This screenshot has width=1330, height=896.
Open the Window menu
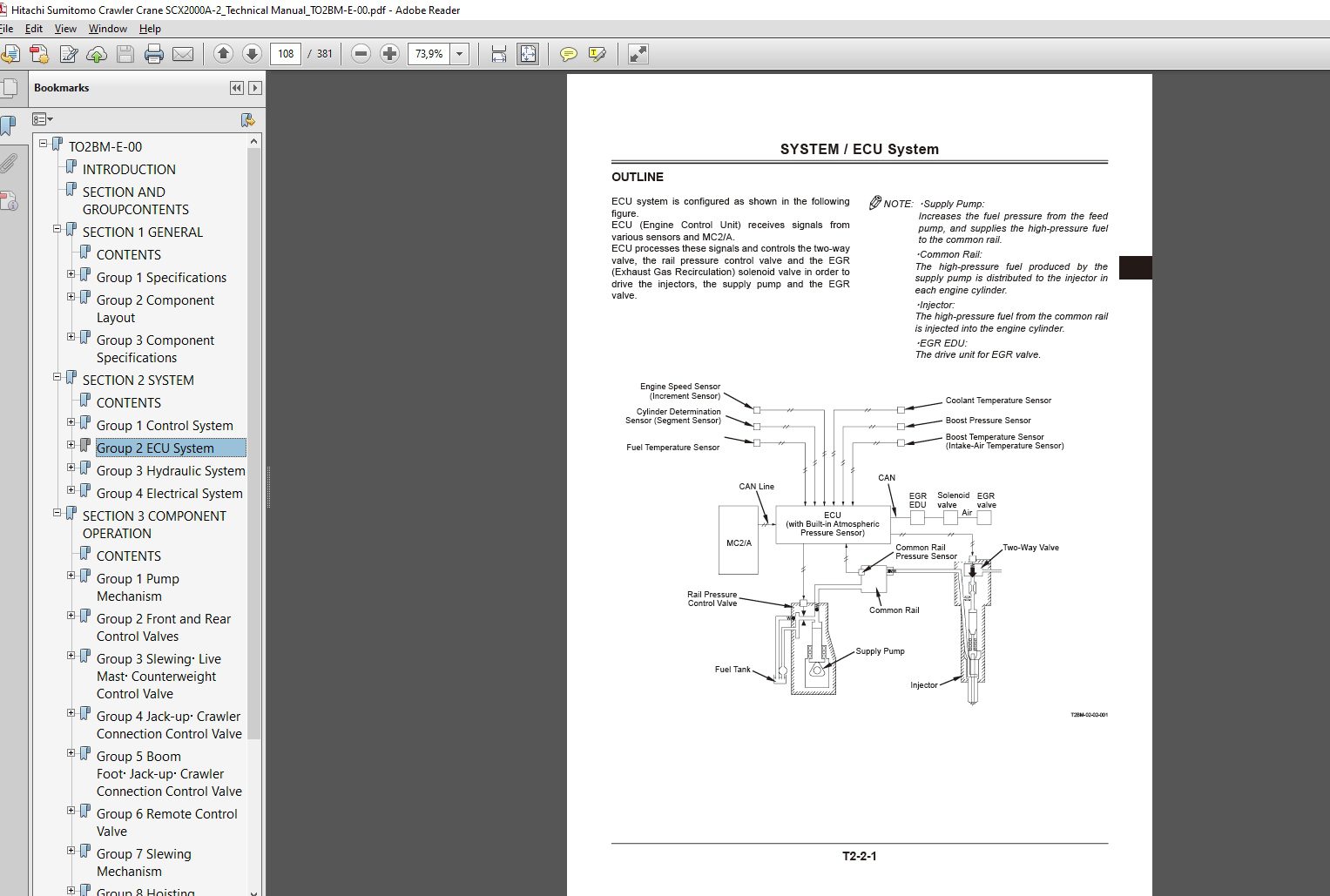point(108,29)
